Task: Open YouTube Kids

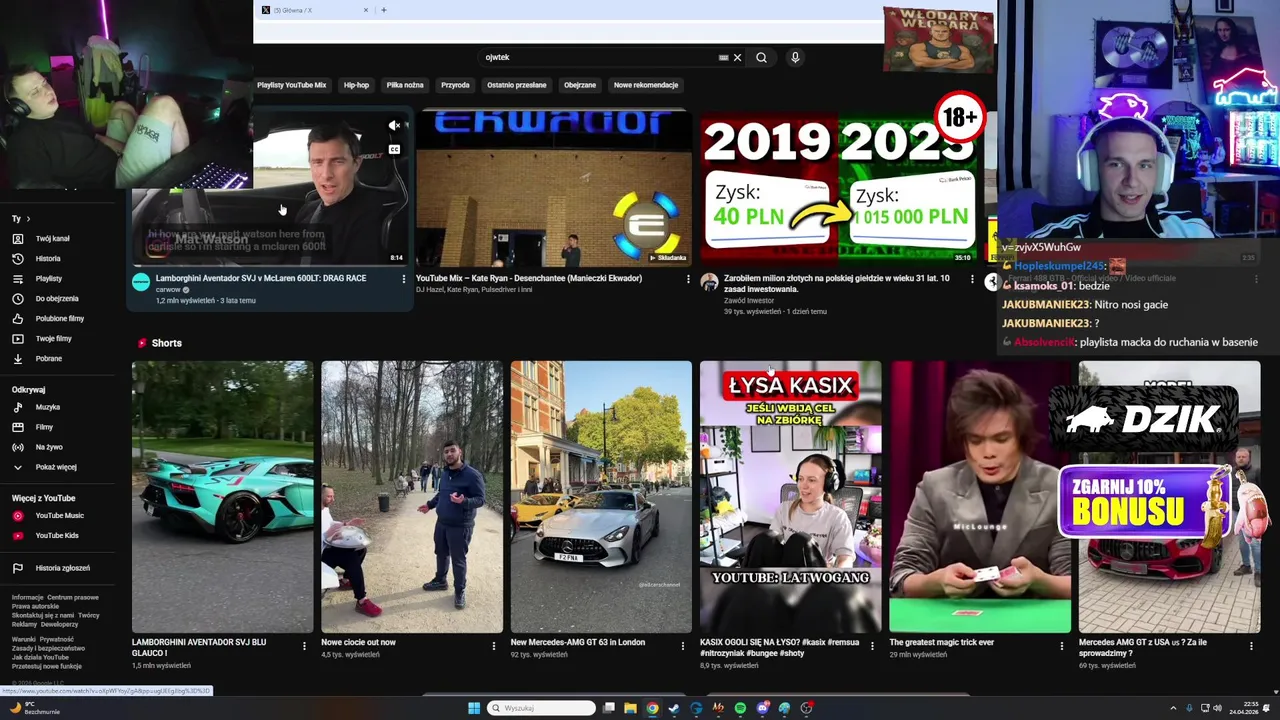Action: pyautogui.click(x=57, y=536)
